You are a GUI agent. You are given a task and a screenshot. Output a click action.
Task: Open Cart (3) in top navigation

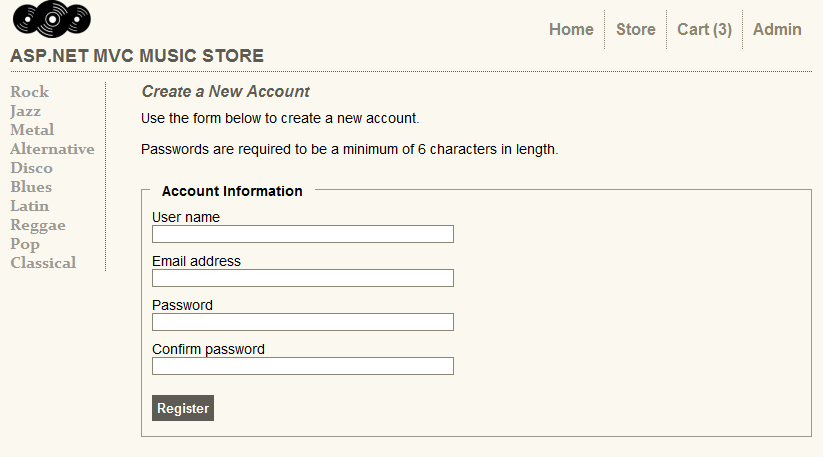(704, 30)
